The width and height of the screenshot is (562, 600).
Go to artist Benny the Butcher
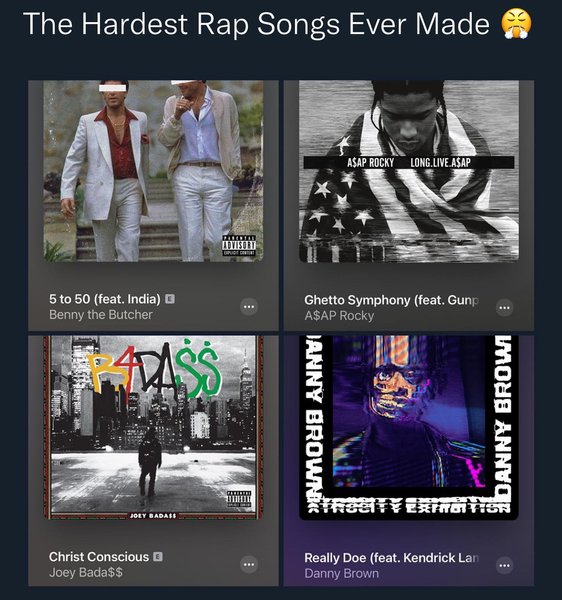point(101,315)
